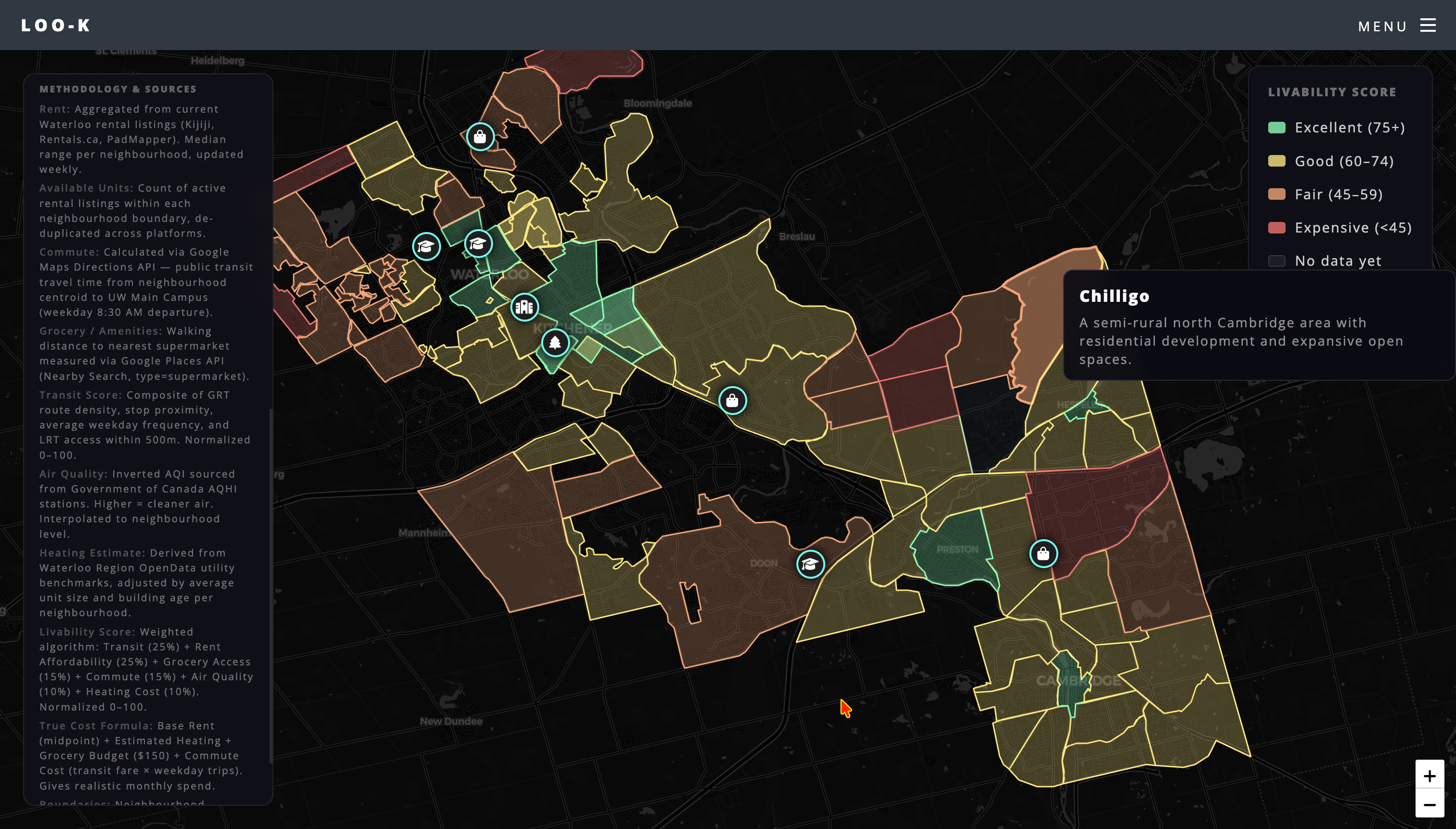Click the tree marker near Kitchener
This screenshot has height=829, width=1456.
(555, 343)
